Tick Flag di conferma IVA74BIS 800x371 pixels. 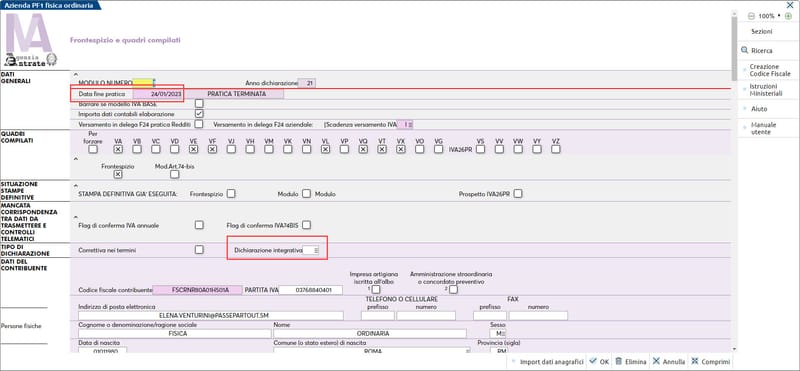click(x=306, y=225)
